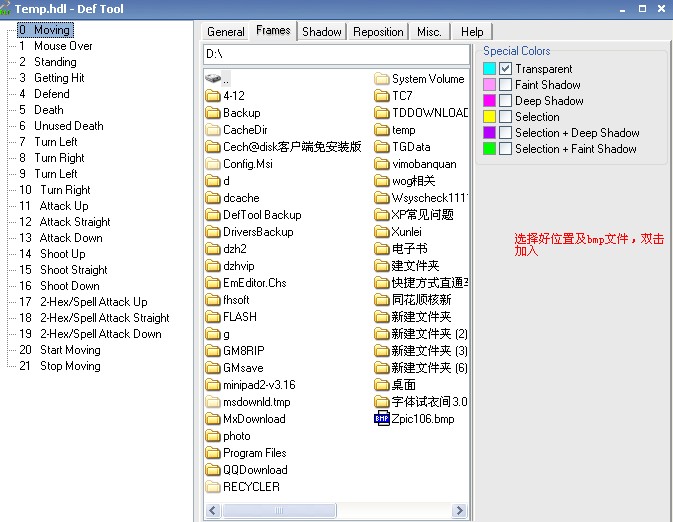Select the 11 Attack Up animation entry
This screenshot has height=522, width=673.
(63, 206)
